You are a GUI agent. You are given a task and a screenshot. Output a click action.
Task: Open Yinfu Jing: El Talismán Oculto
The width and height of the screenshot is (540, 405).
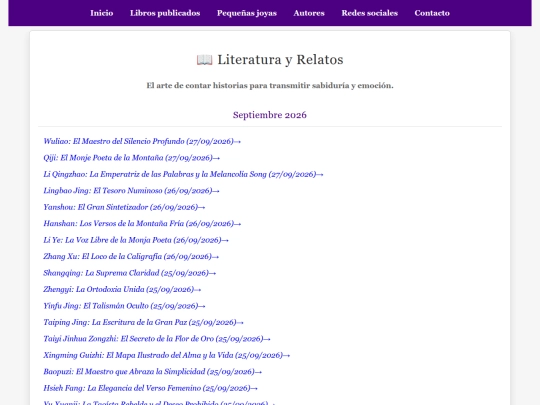coord(124,306)
